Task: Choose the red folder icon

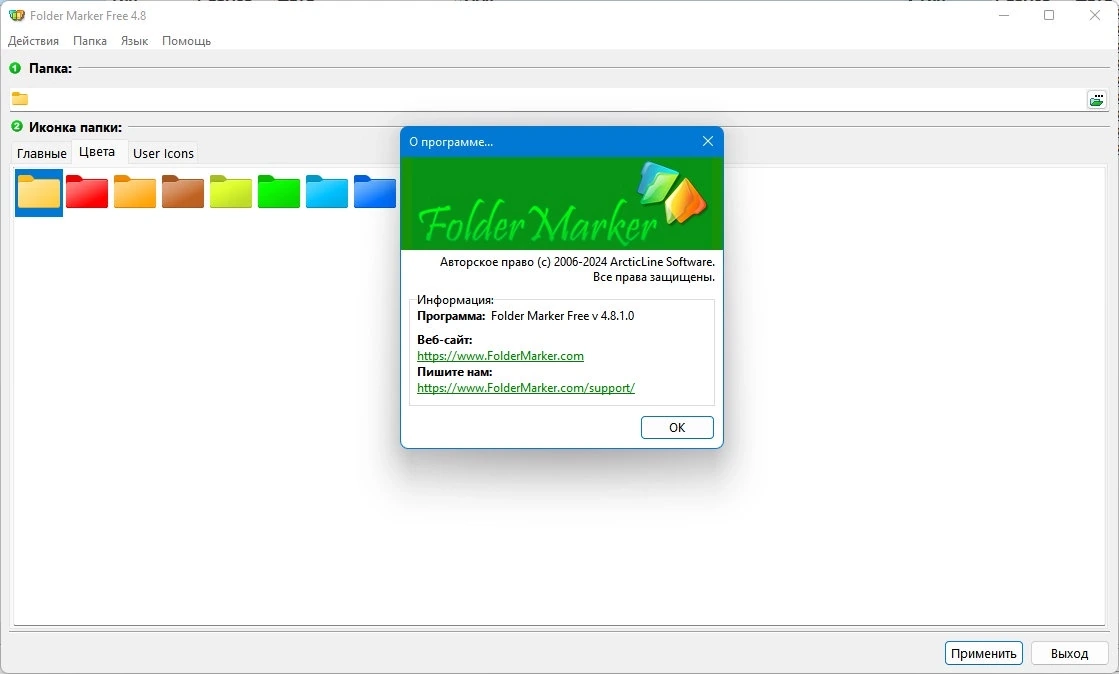Action: (x=87, y=191)
